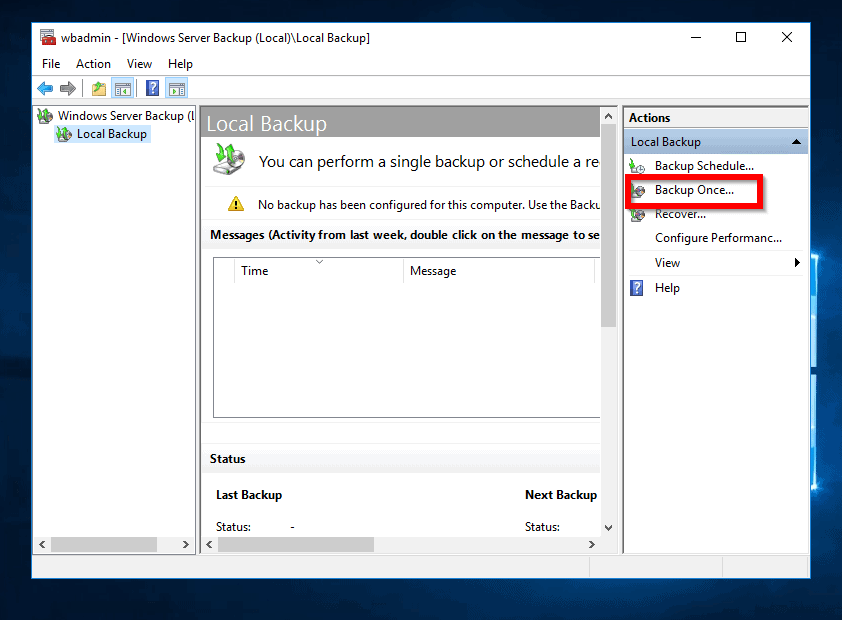Open the File menu

[x=51, y=64]
